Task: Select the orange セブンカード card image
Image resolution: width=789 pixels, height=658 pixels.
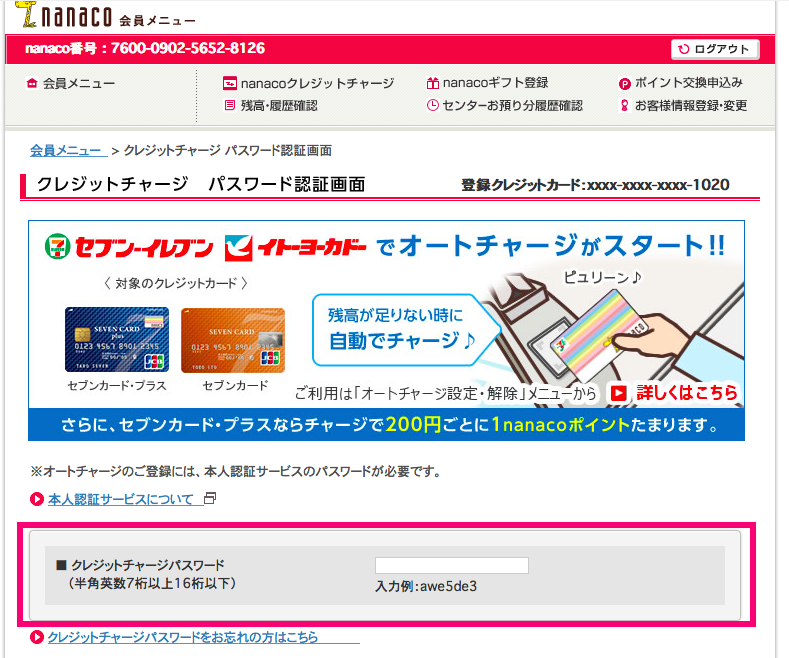Action: pos(233,340)
